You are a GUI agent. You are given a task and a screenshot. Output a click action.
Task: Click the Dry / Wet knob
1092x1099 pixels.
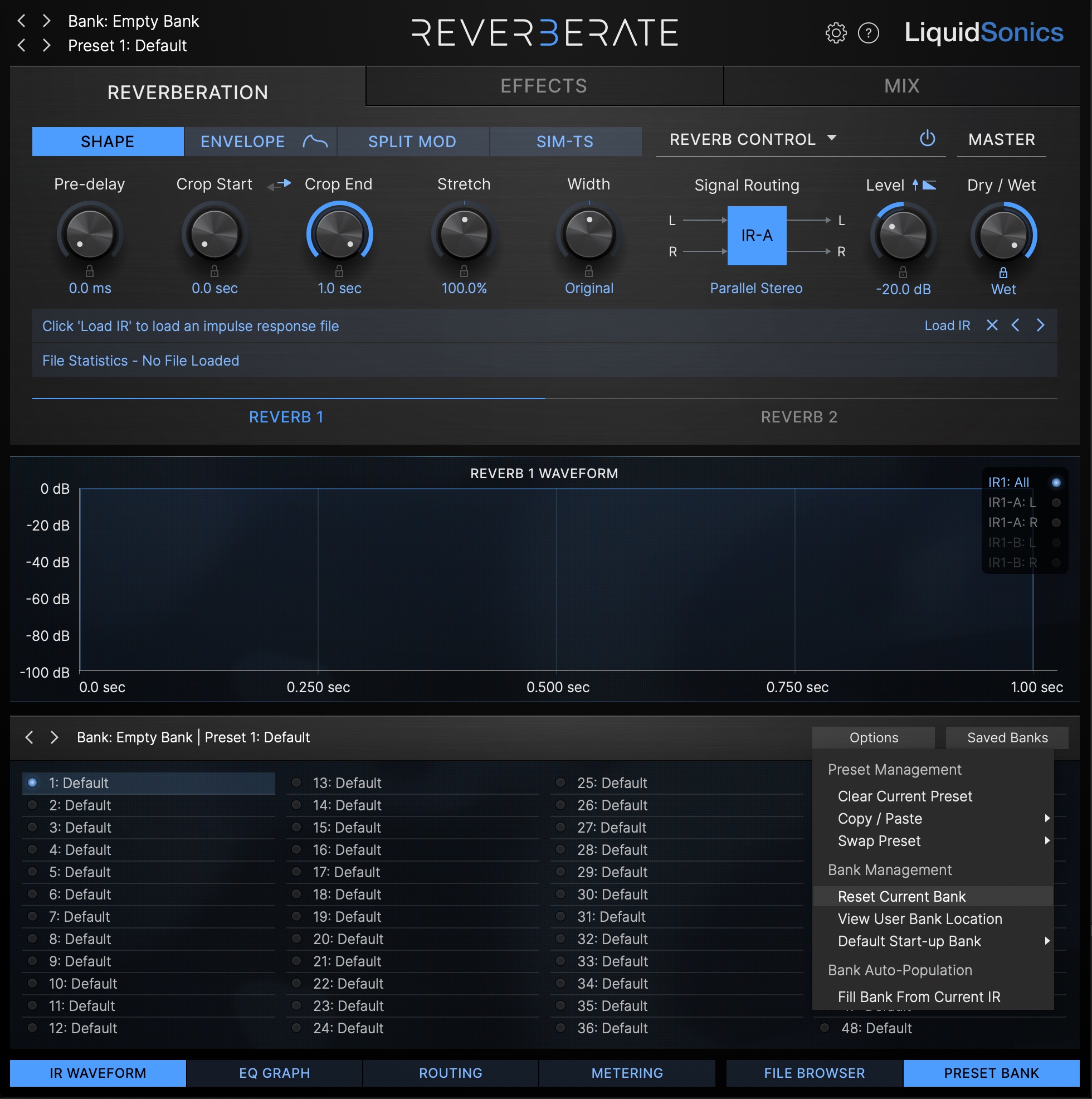click(1003, 235)
